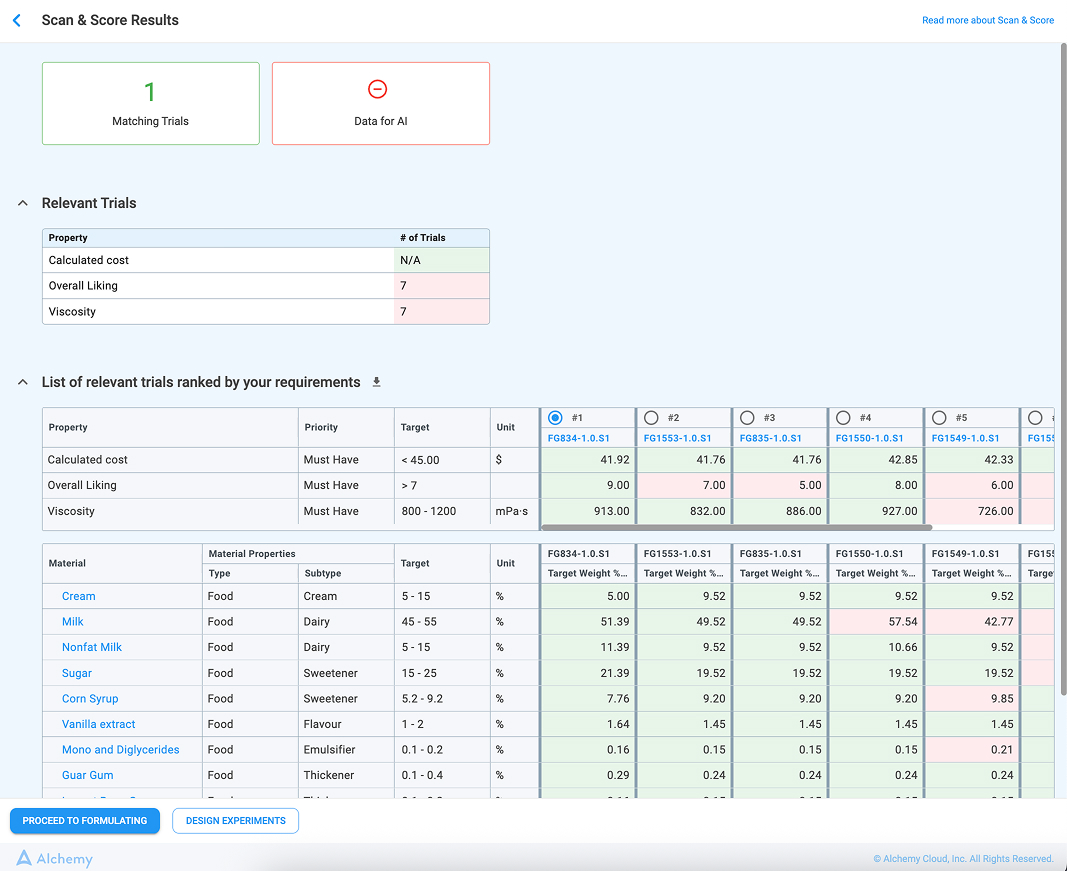The image size is (1067, 871).
Task: Click the Subtype column header
Action: click(x=346, y=573)
